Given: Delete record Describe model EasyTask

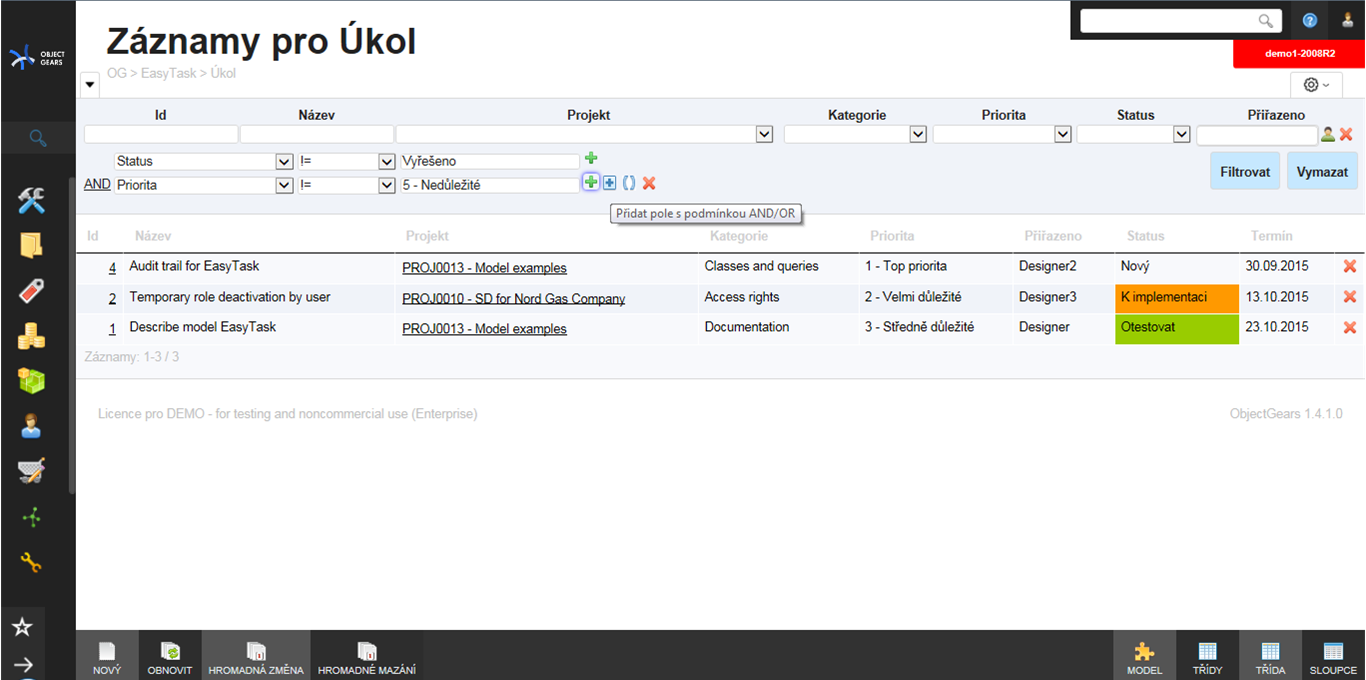Looking at the screenshot, I should click(1350, 327).
